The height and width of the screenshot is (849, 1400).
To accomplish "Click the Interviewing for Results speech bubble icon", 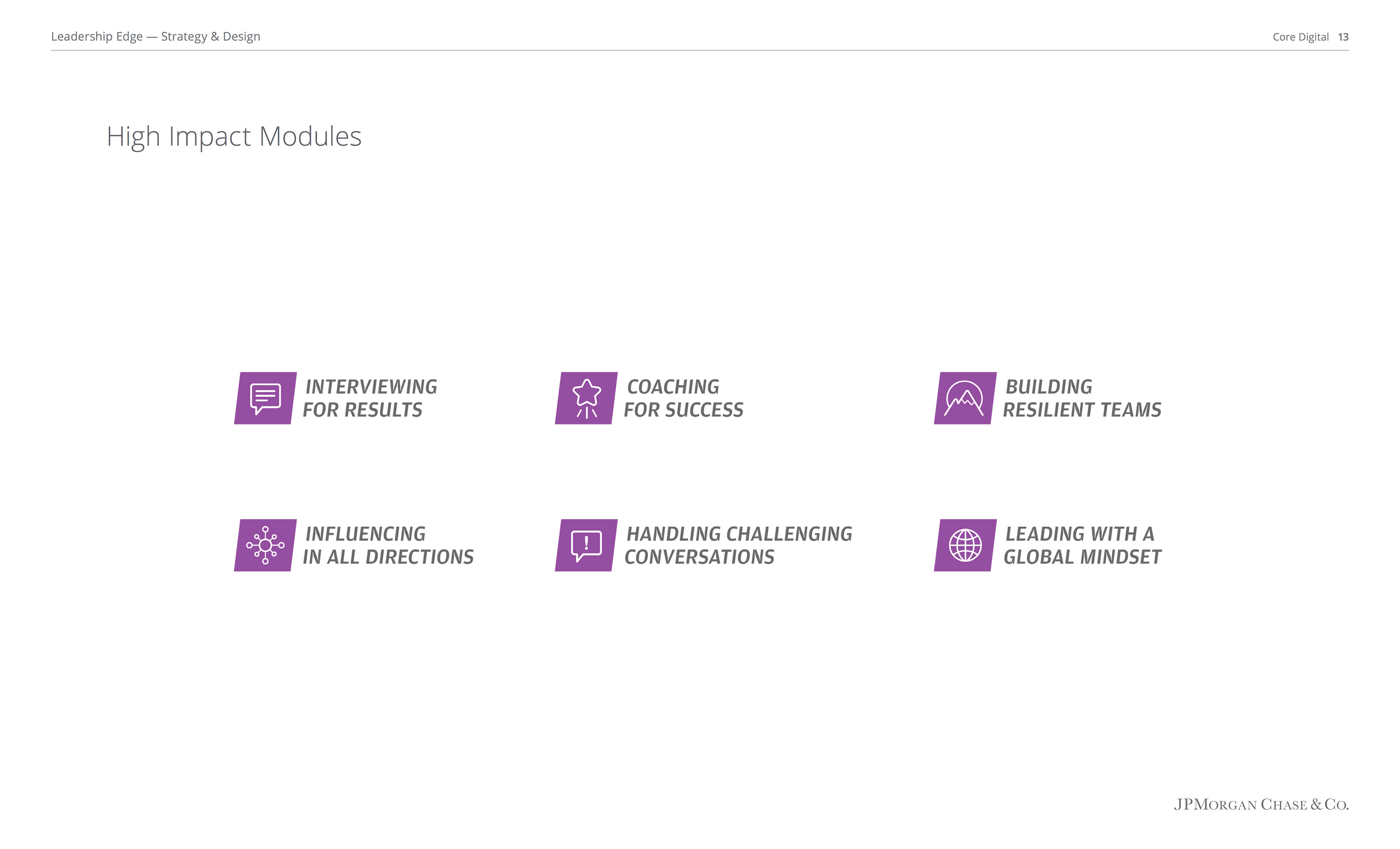I will [265, 398].
